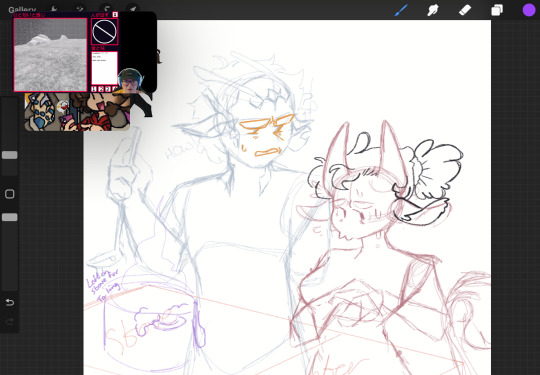Select the Smudge tool

tap(433, 10)
